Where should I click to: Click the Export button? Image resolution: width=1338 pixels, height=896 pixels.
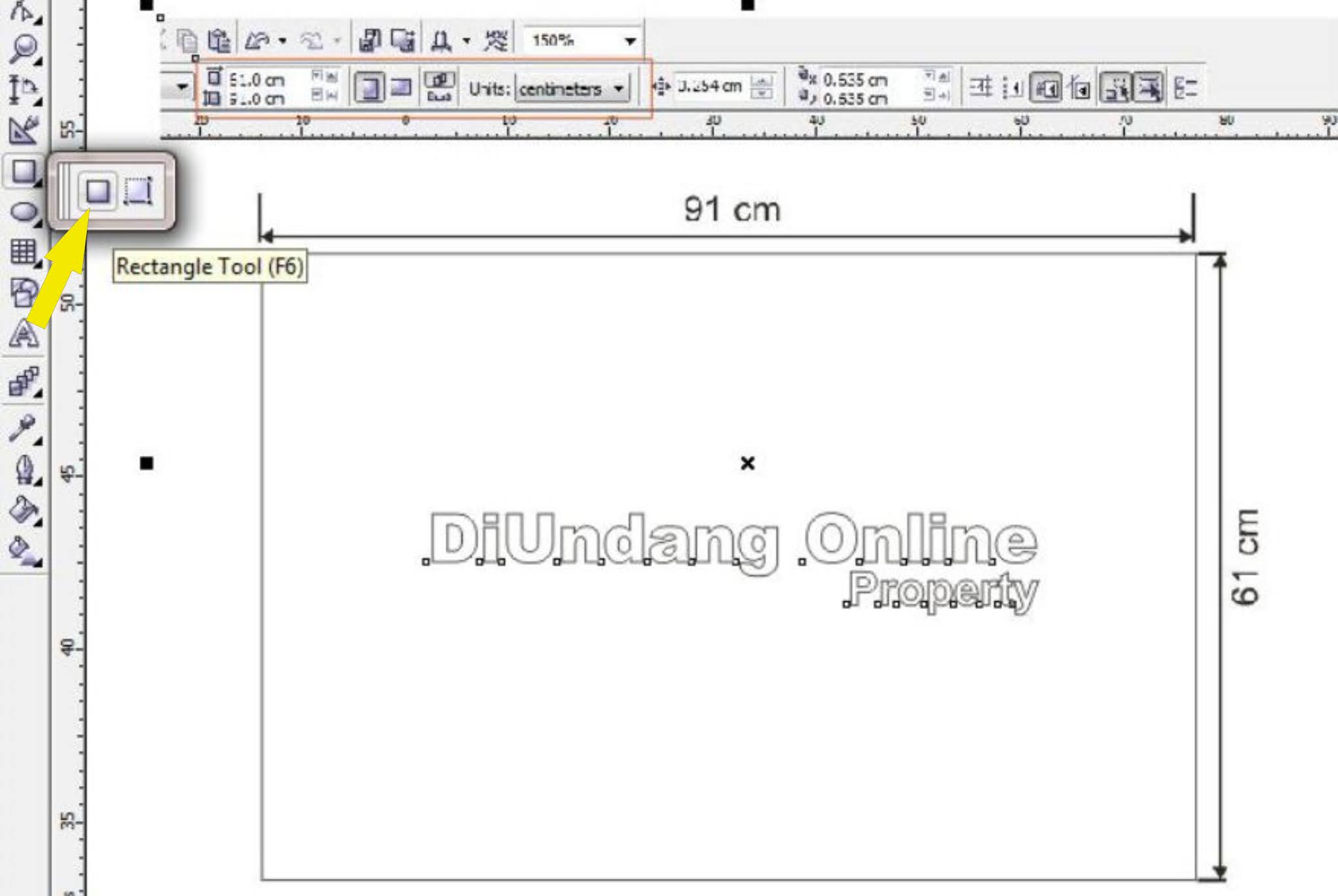[x=402, y=41]
